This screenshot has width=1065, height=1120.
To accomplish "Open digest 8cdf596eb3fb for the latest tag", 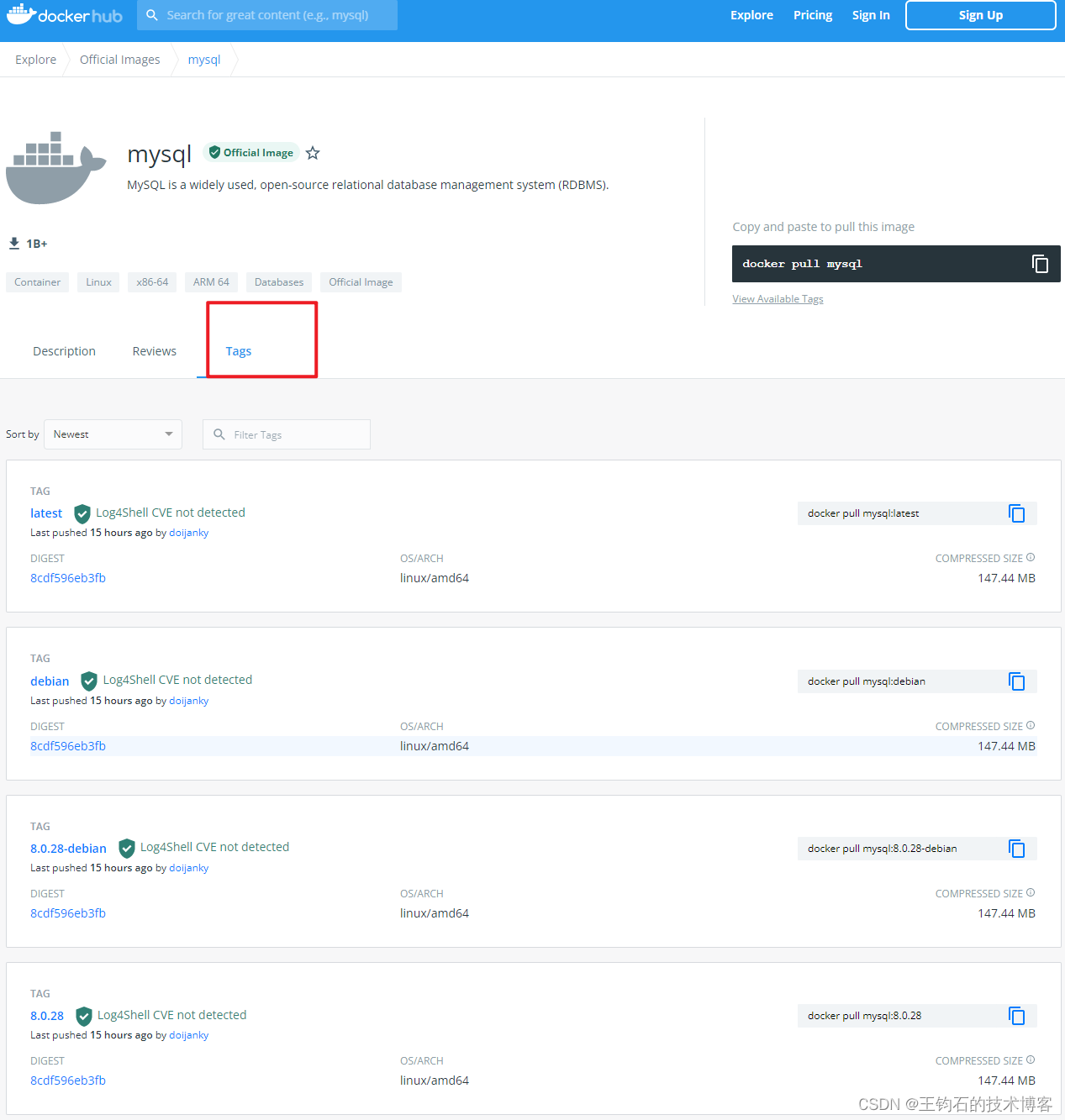I will tap(68, 577).
